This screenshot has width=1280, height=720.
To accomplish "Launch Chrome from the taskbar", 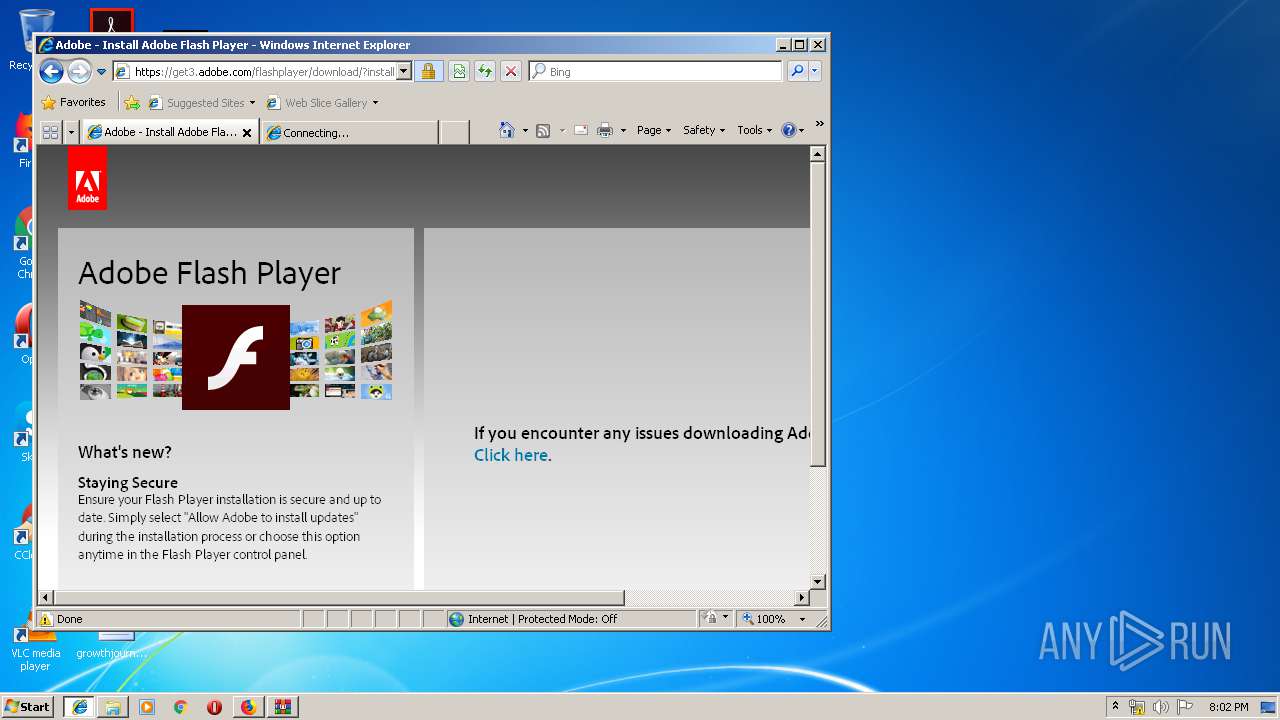I will 181,707.
